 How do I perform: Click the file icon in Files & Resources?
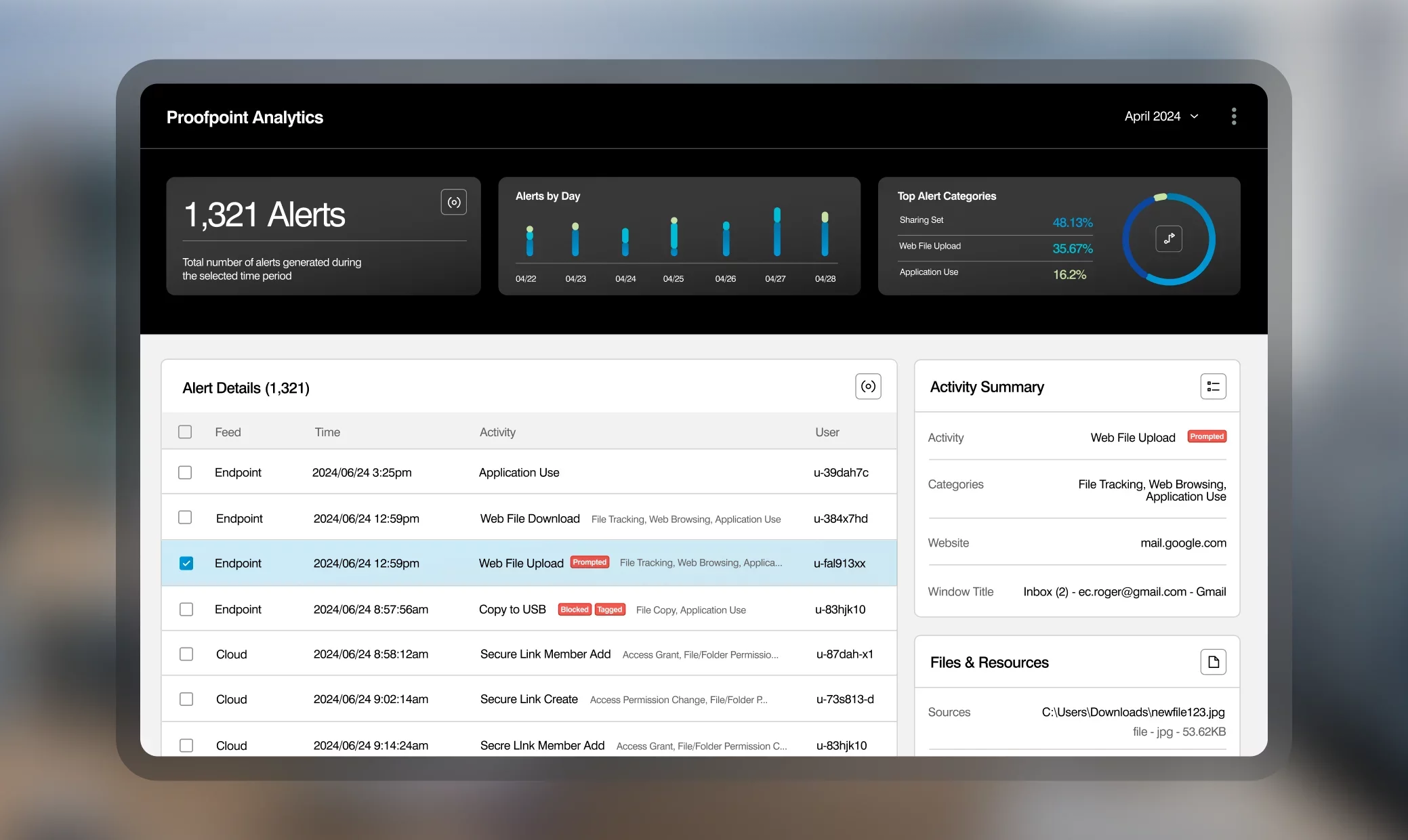pyautogui.click(x=1213, y=662)
